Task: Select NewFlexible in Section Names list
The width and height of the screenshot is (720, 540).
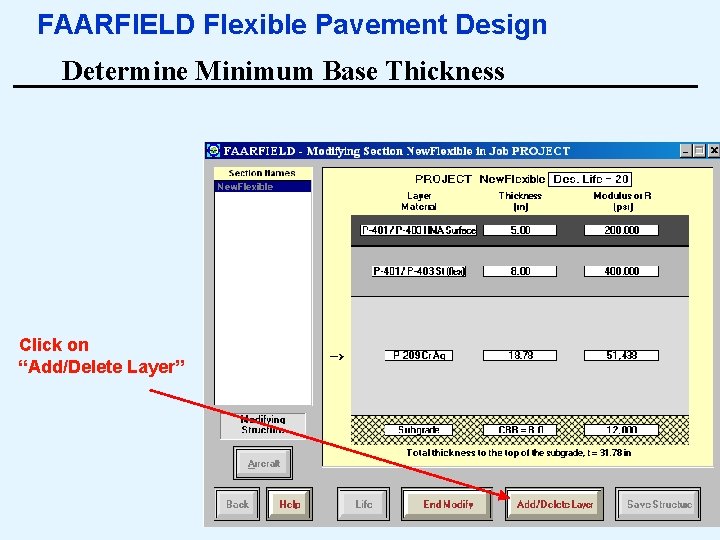Action: 263,186
